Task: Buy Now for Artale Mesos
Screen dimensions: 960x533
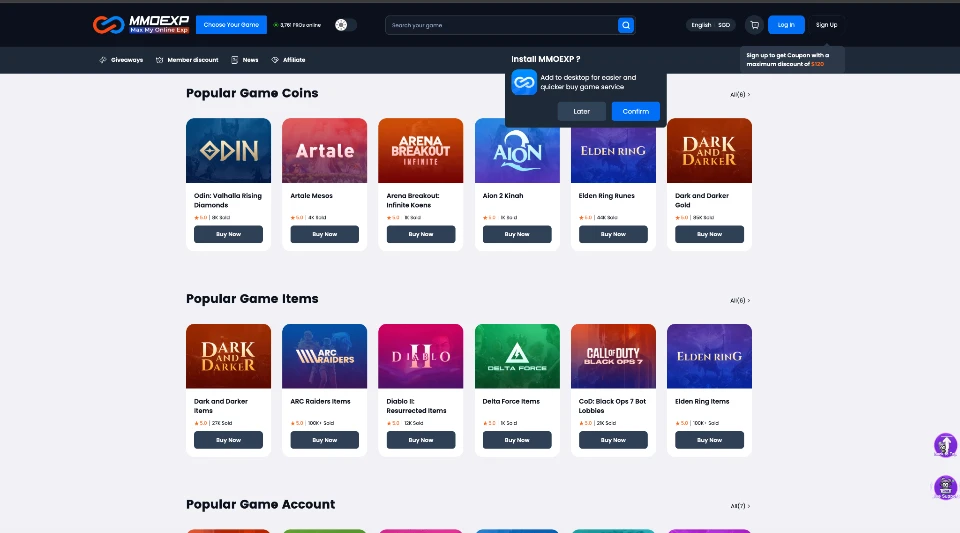Action: [x=324, y=234]
